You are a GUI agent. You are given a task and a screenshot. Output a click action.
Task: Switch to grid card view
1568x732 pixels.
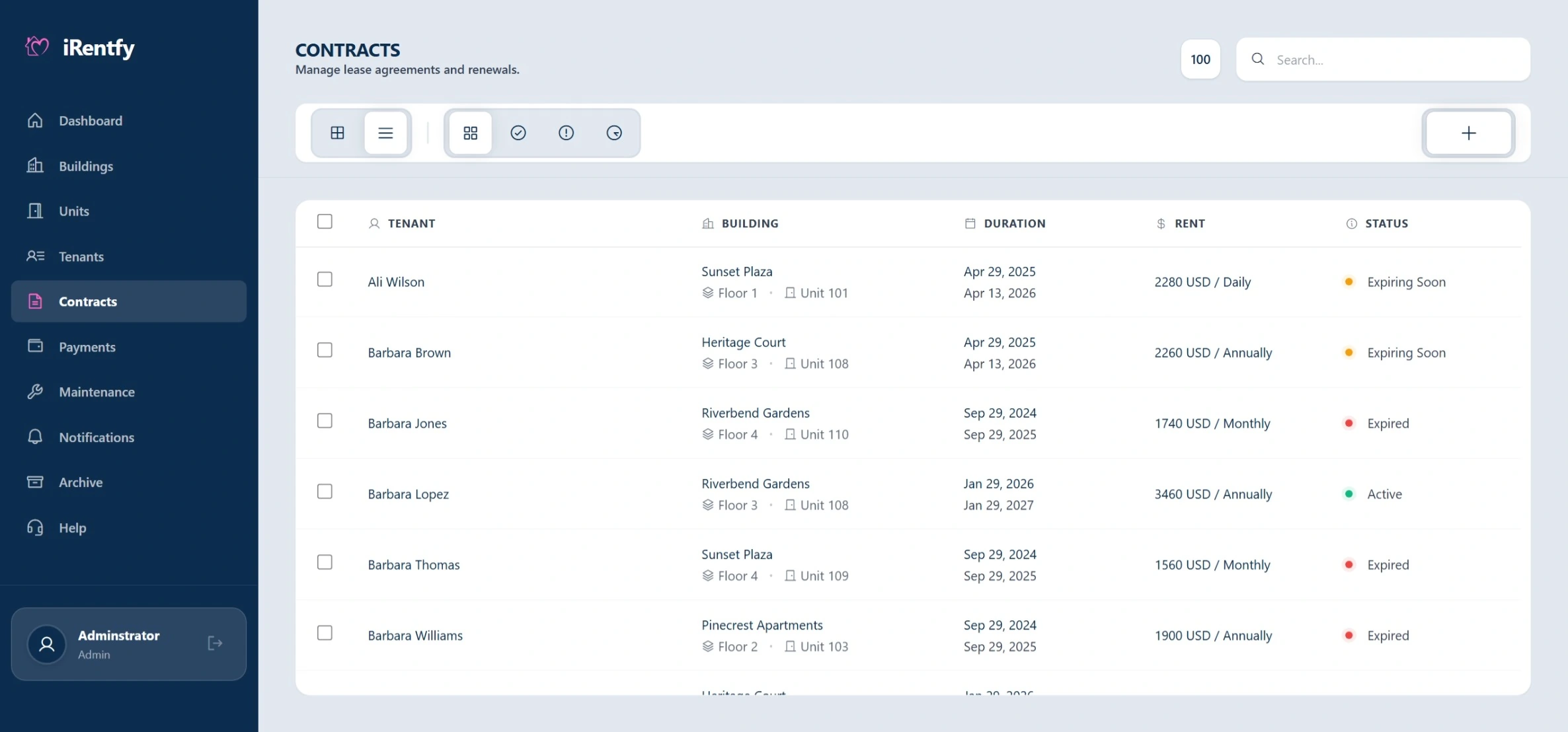click(x=337, y=133)
